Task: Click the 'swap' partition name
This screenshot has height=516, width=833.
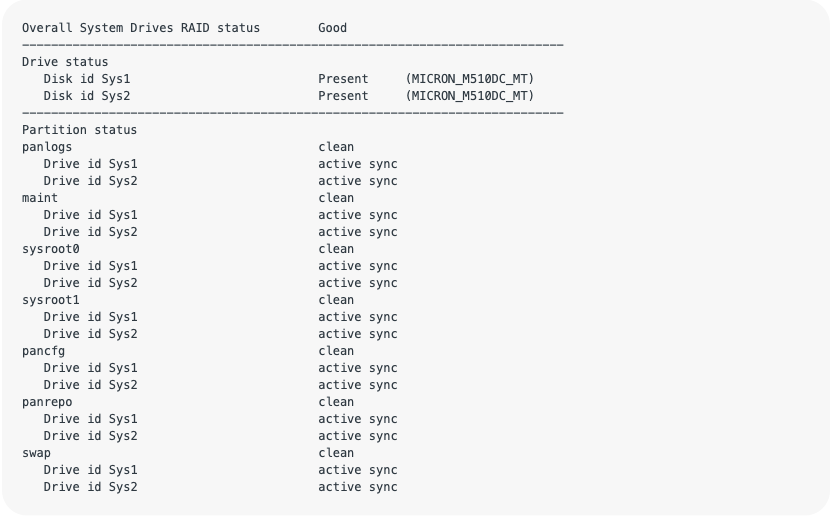Action: 36,453
